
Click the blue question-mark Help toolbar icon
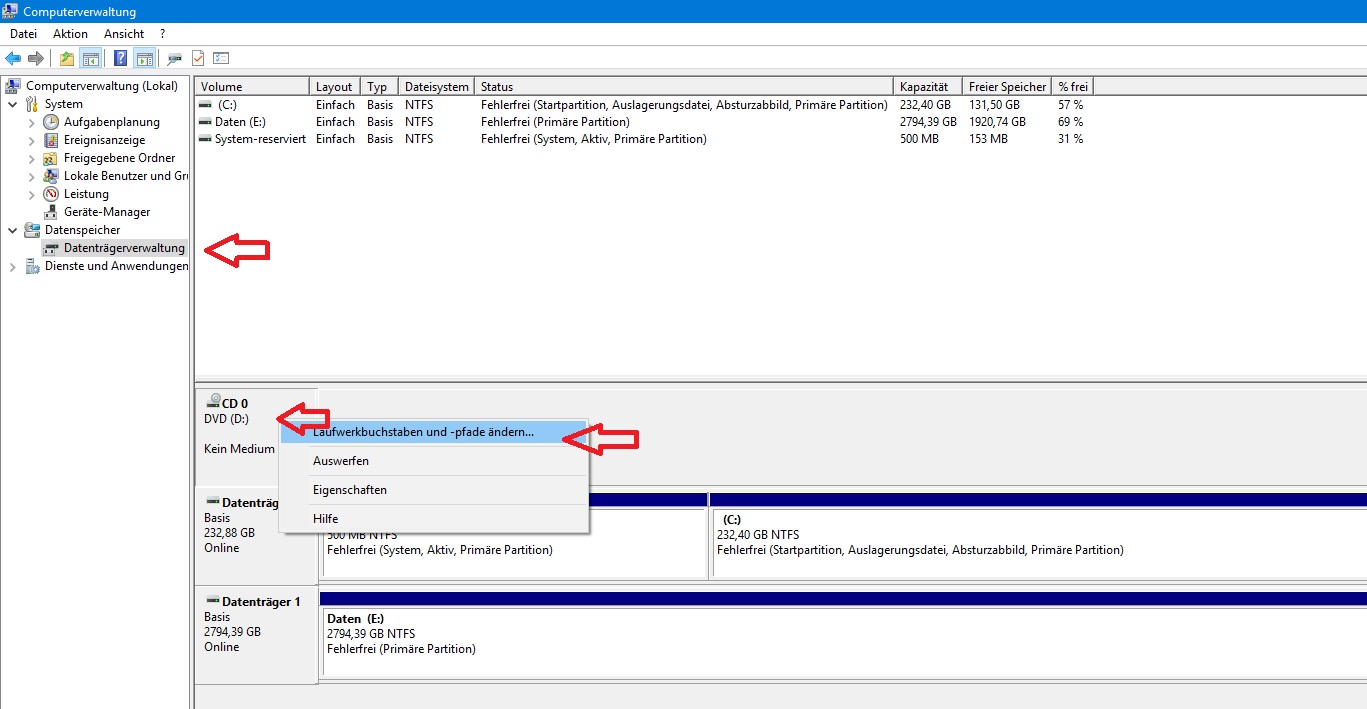pos(121,58)
